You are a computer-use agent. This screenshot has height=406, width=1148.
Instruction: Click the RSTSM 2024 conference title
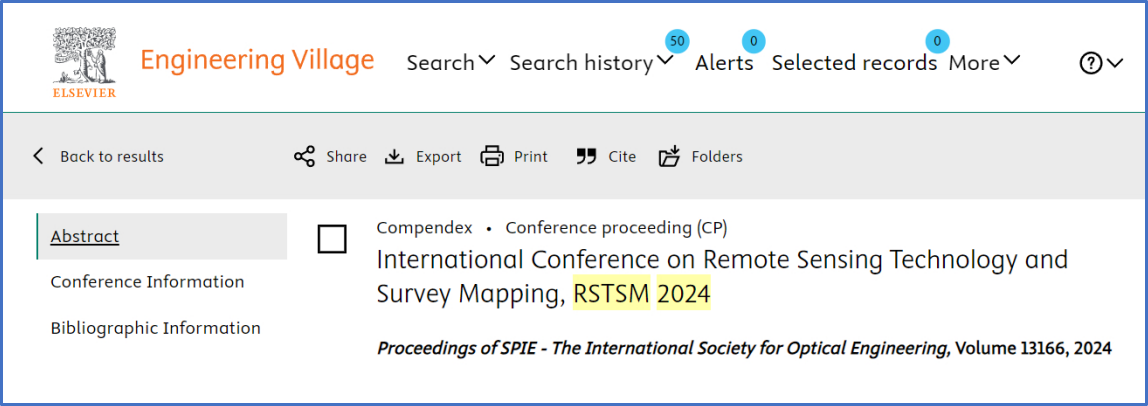point(722,277)
